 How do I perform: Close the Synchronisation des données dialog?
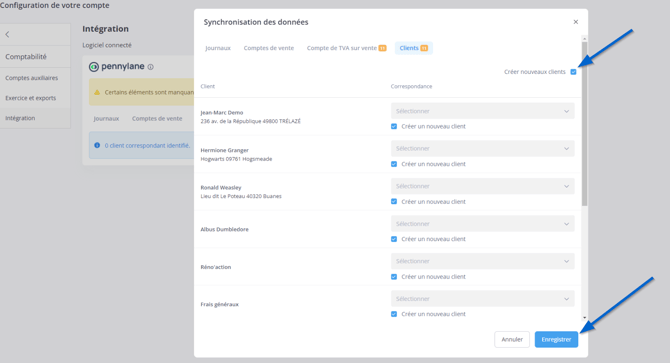[576, 22]
